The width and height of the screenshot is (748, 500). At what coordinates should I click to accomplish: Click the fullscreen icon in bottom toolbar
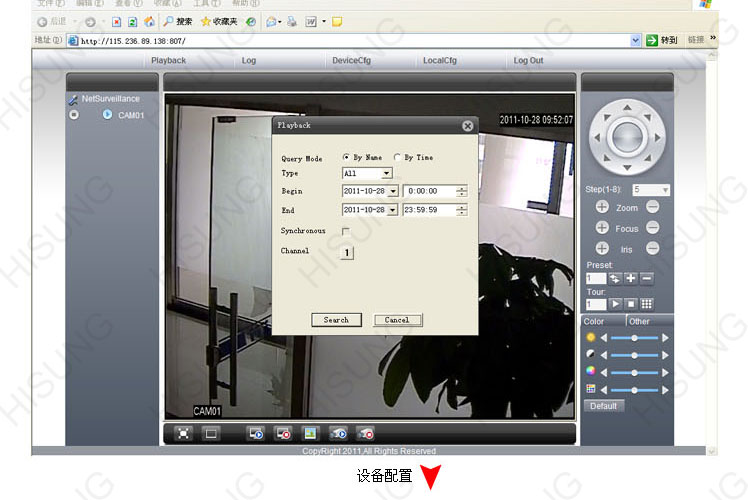click(184, 433)
